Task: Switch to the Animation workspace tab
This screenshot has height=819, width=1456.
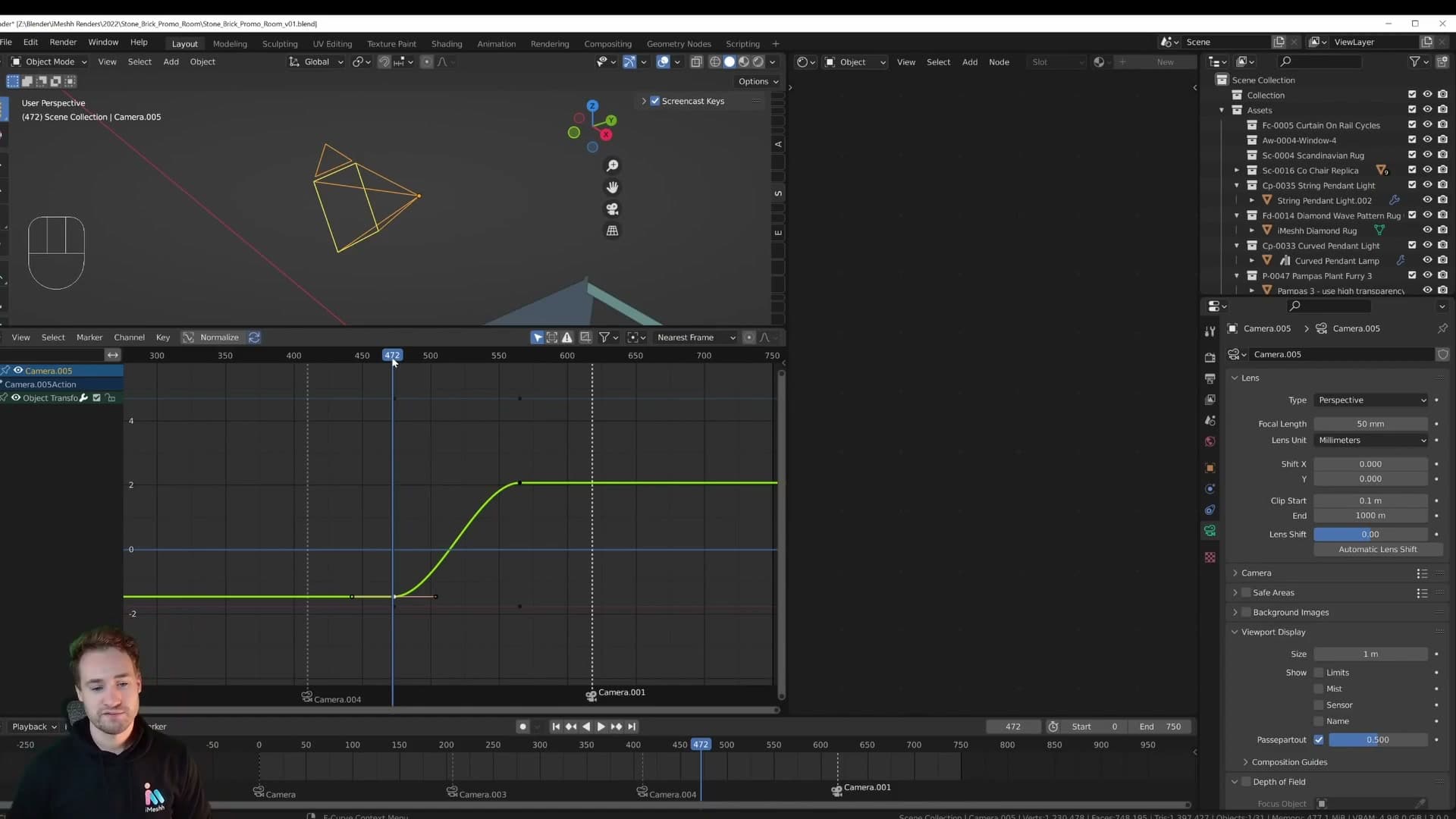Action: click(x=496, y=43)
